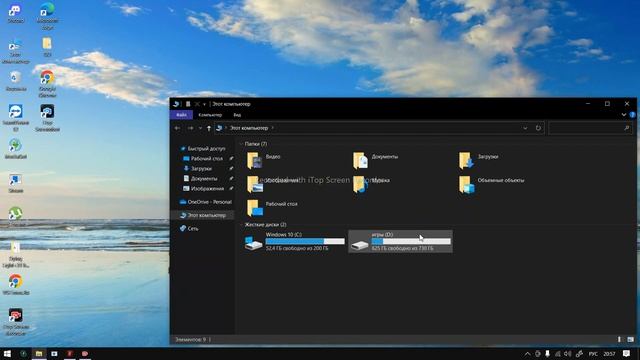Open Корзина recycle bin on desktop
This screenshot has height=360, width=640.
(16, 81)
